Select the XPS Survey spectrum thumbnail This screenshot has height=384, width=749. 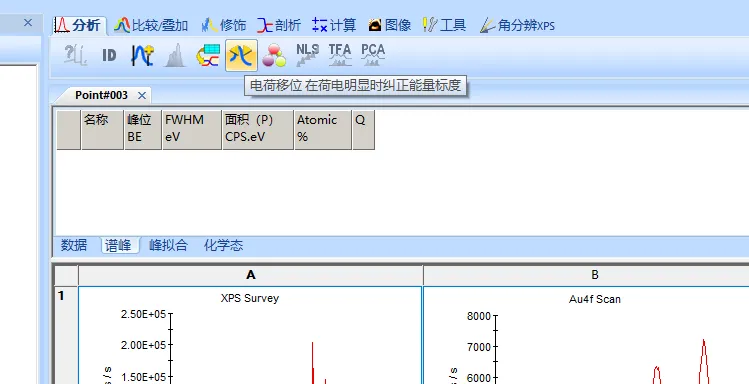250,335
